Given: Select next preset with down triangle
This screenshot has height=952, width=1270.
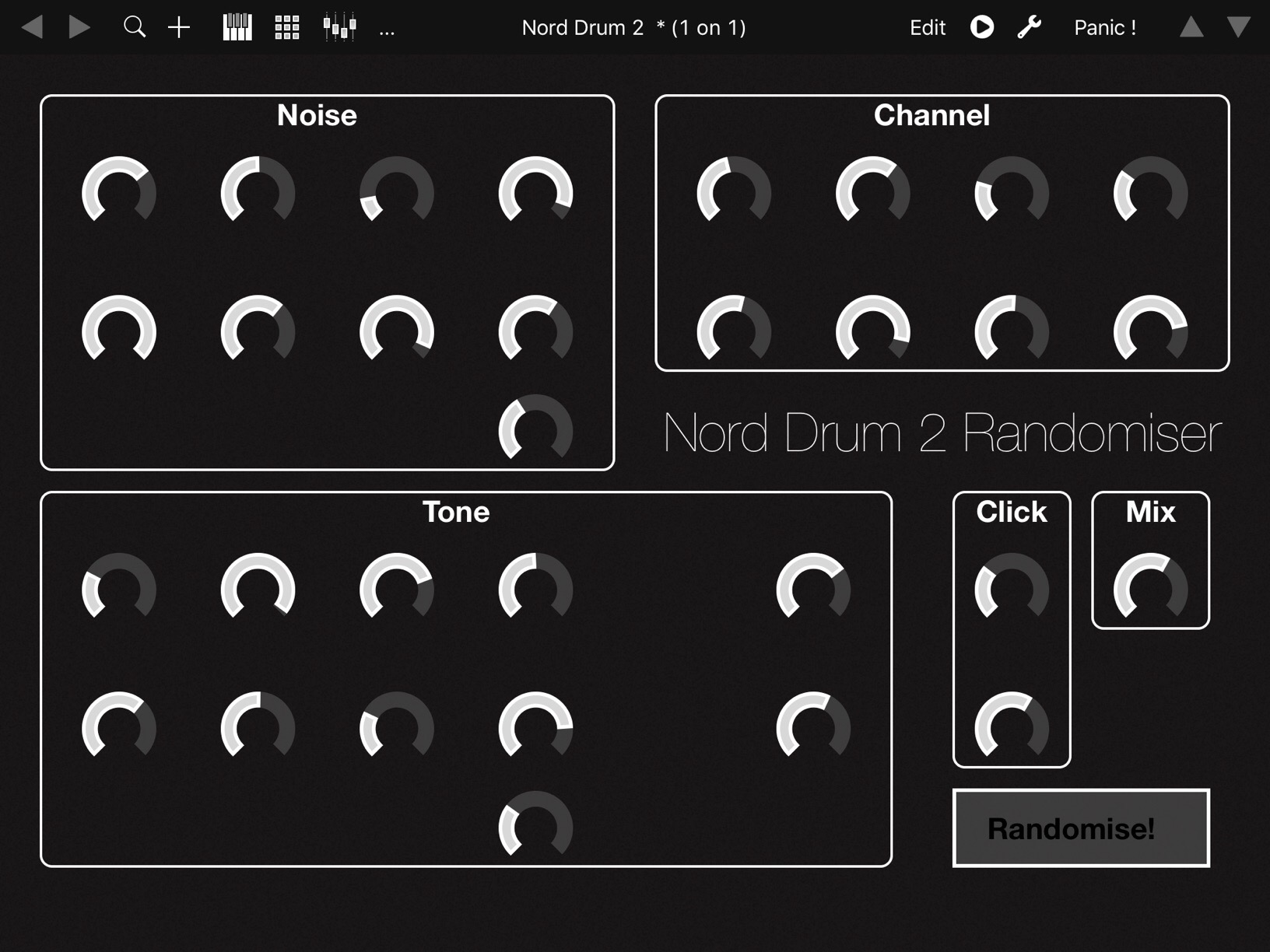Looking at the screenshot, I should 1239,27.
